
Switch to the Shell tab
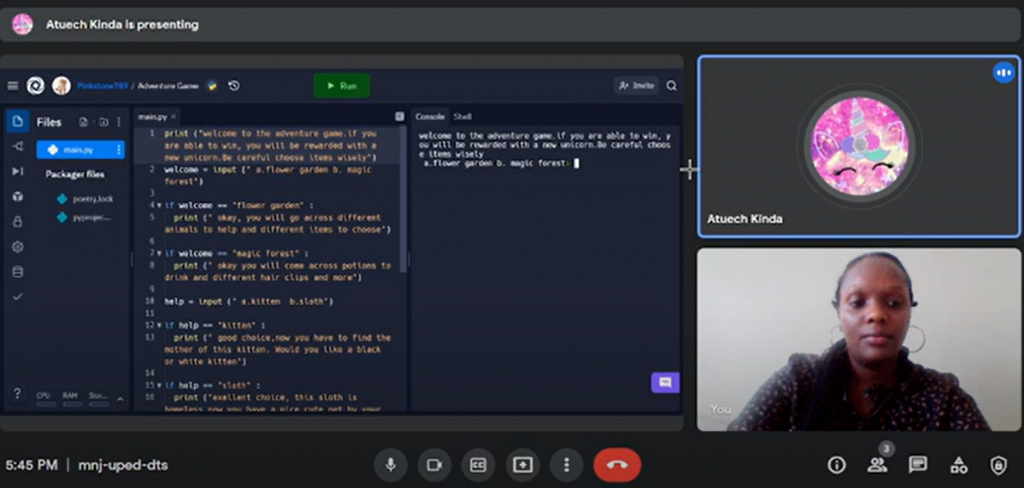click(x=462, y=116)
